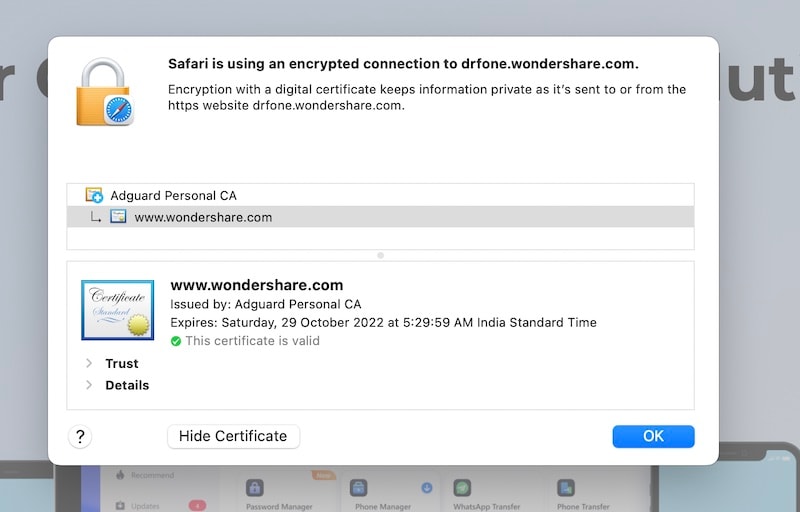The height and width of the screenshot is (512, 800).
Task: Click the Adguard Personal CA root certificate icon
Action: coord(95,196)
